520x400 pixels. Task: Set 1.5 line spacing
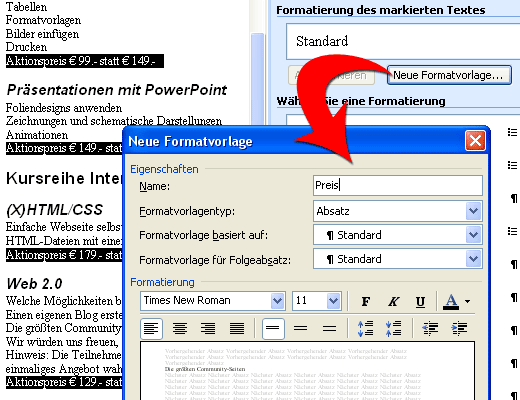(x=301, y=329)
